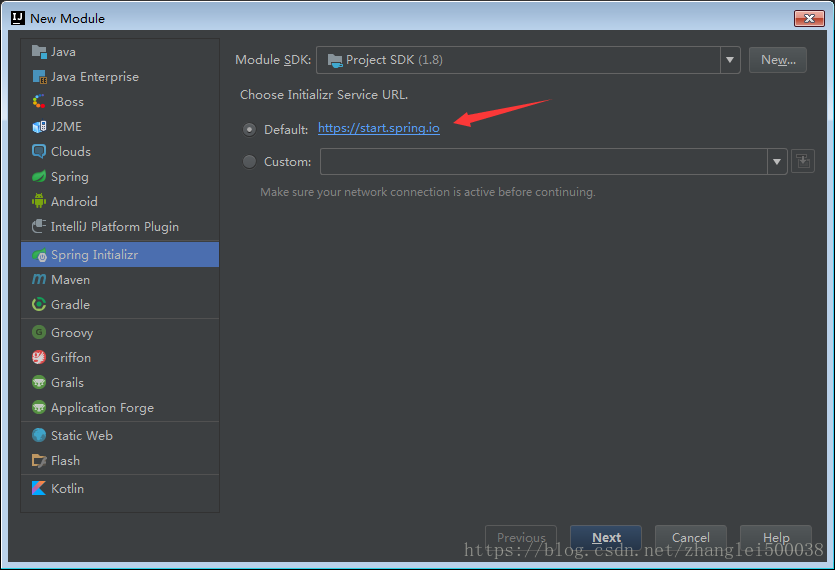Screen dimensions: 835x570
Task: Click the Kotlin K icon
Action: [39, 488]
